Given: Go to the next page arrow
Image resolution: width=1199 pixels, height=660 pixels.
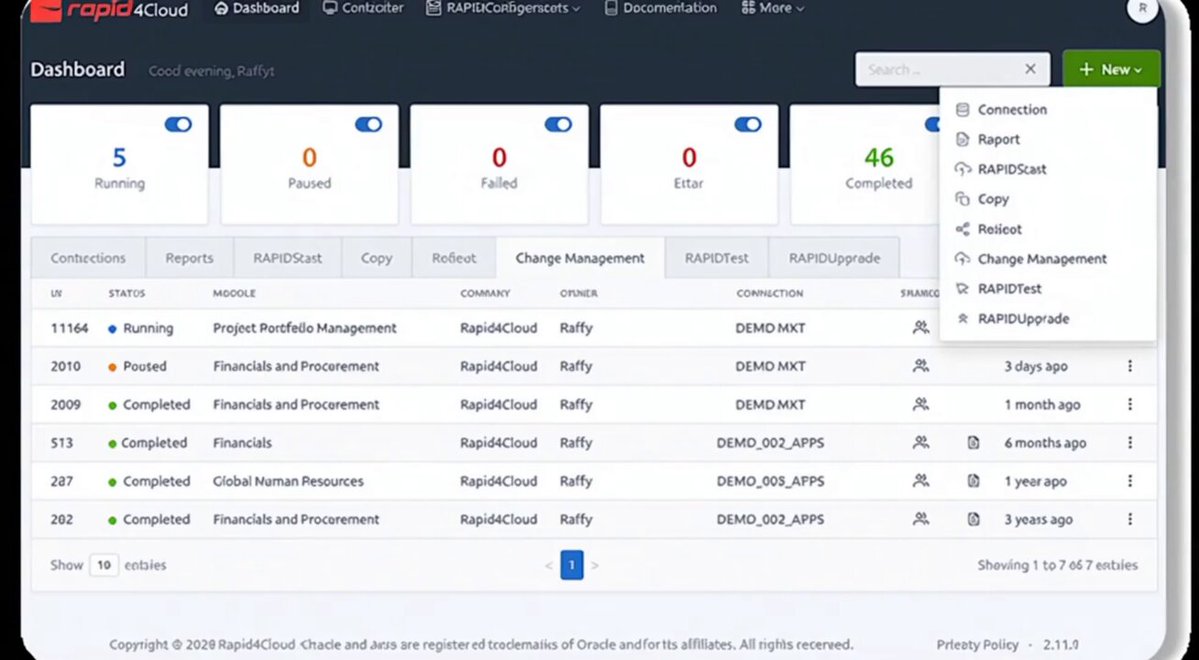Looking at the screenshot, I should (595, 565).
